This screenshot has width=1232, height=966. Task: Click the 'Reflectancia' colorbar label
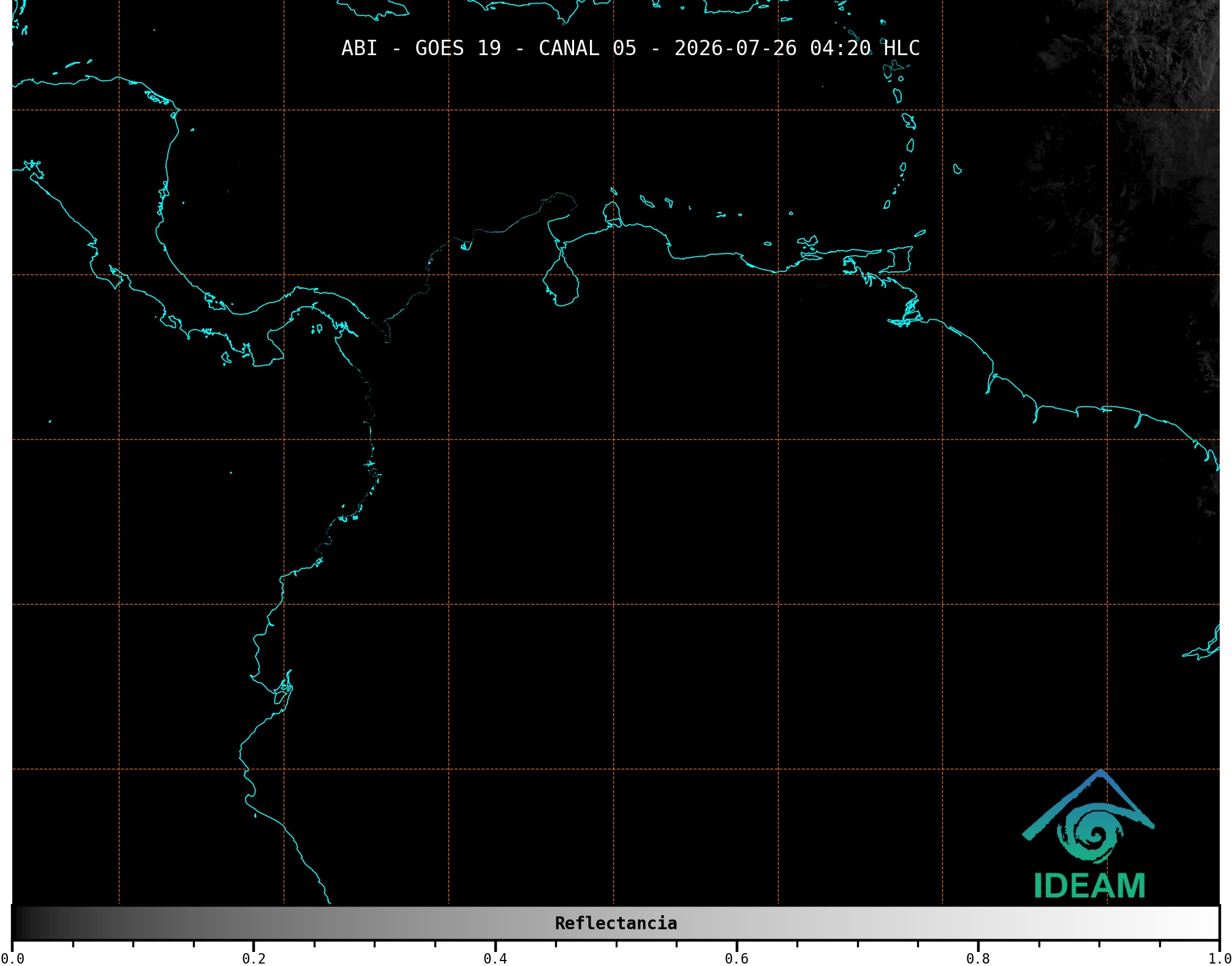(616, 923)
